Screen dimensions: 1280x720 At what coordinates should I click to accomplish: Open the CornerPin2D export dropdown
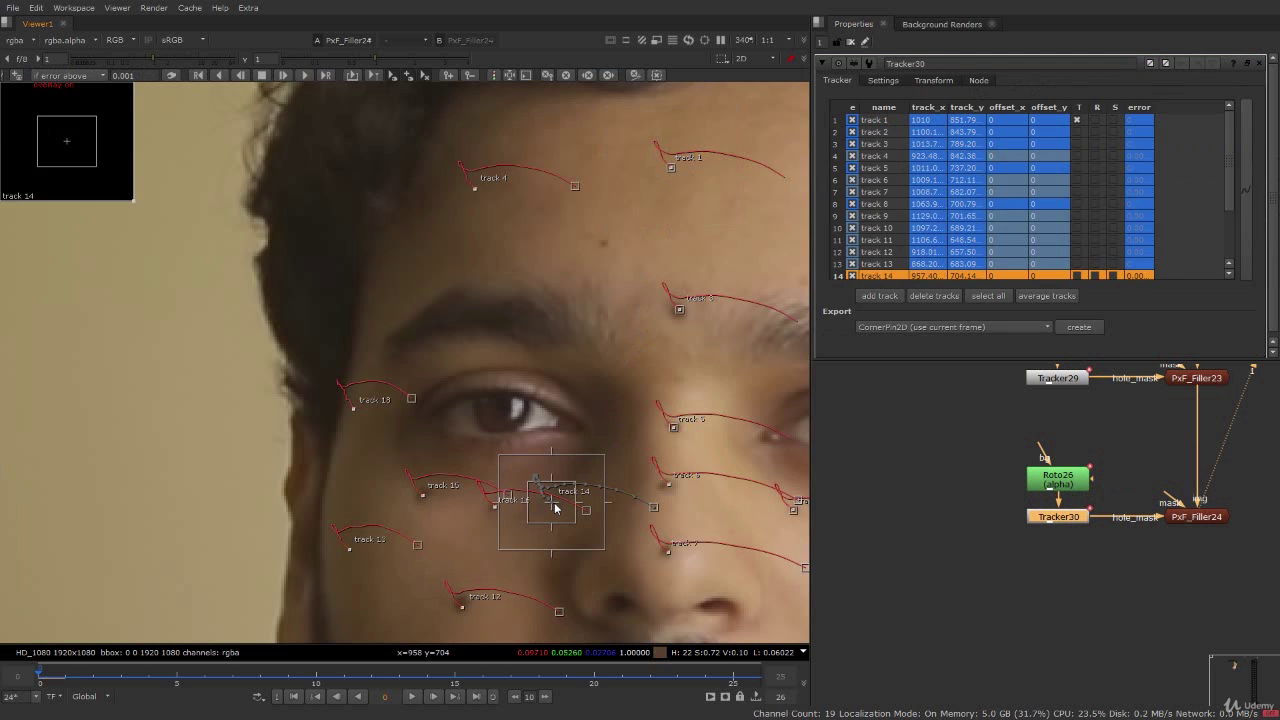click(954, 327)
